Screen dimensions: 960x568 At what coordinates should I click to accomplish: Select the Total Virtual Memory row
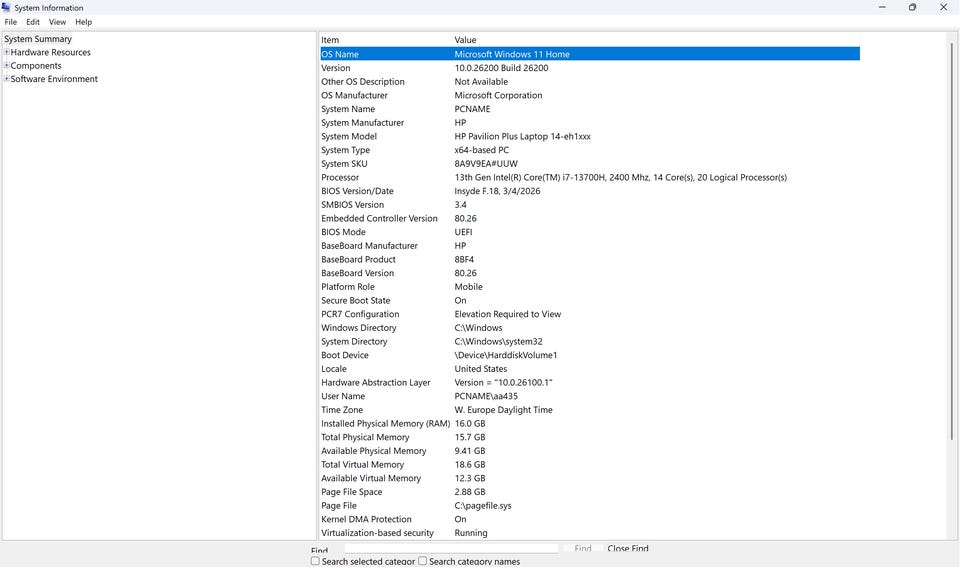click(590, 465)
